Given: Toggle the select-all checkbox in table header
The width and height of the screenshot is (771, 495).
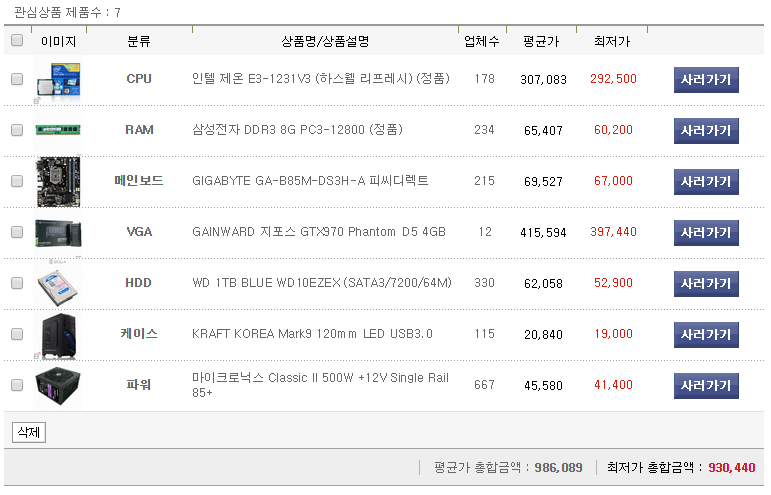Looking at the screenshot, I should (17, 41).
